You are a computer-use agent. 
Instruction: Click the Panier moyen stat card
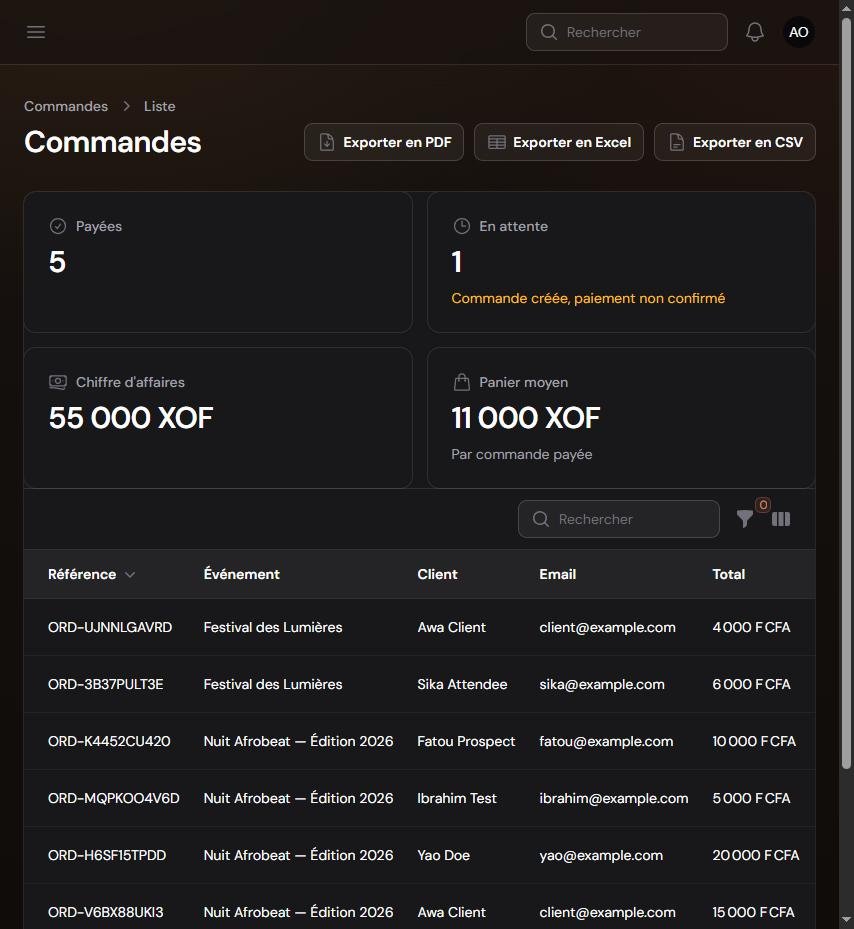(621, 418)
